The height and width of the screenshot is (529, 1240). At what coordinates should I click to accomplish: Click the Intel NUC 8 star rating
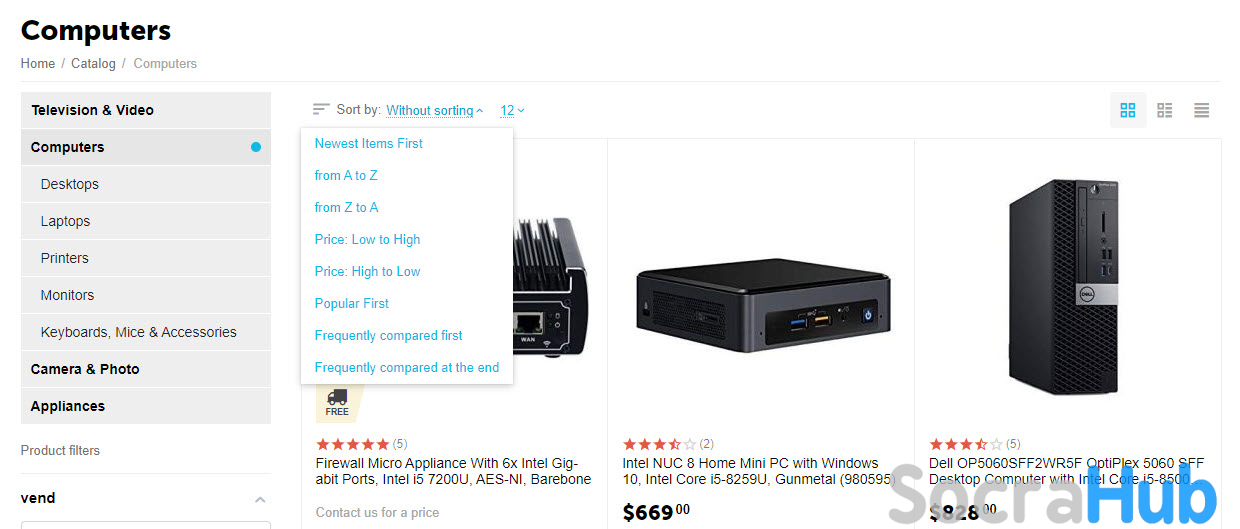(659, 444)
